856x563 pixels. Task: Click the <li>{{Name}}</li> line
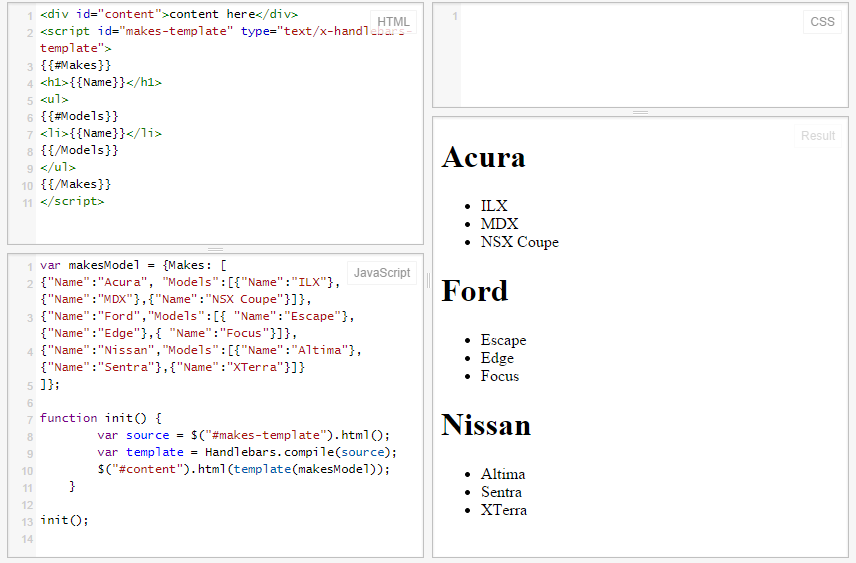tap(101, 133)
